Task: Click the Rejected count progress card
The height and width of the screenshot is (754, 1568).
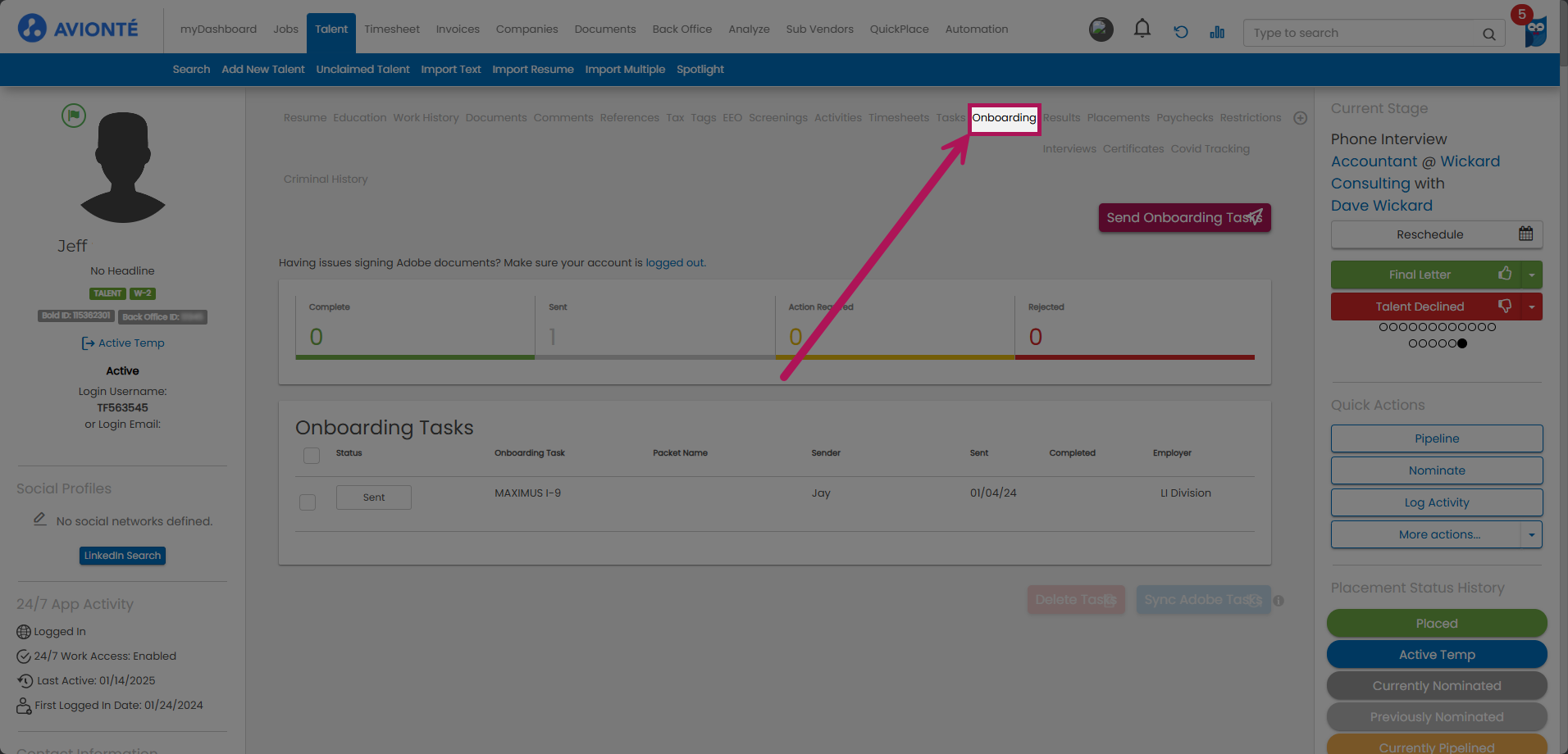Action: pyautogui.click(x=1135, y=327)
